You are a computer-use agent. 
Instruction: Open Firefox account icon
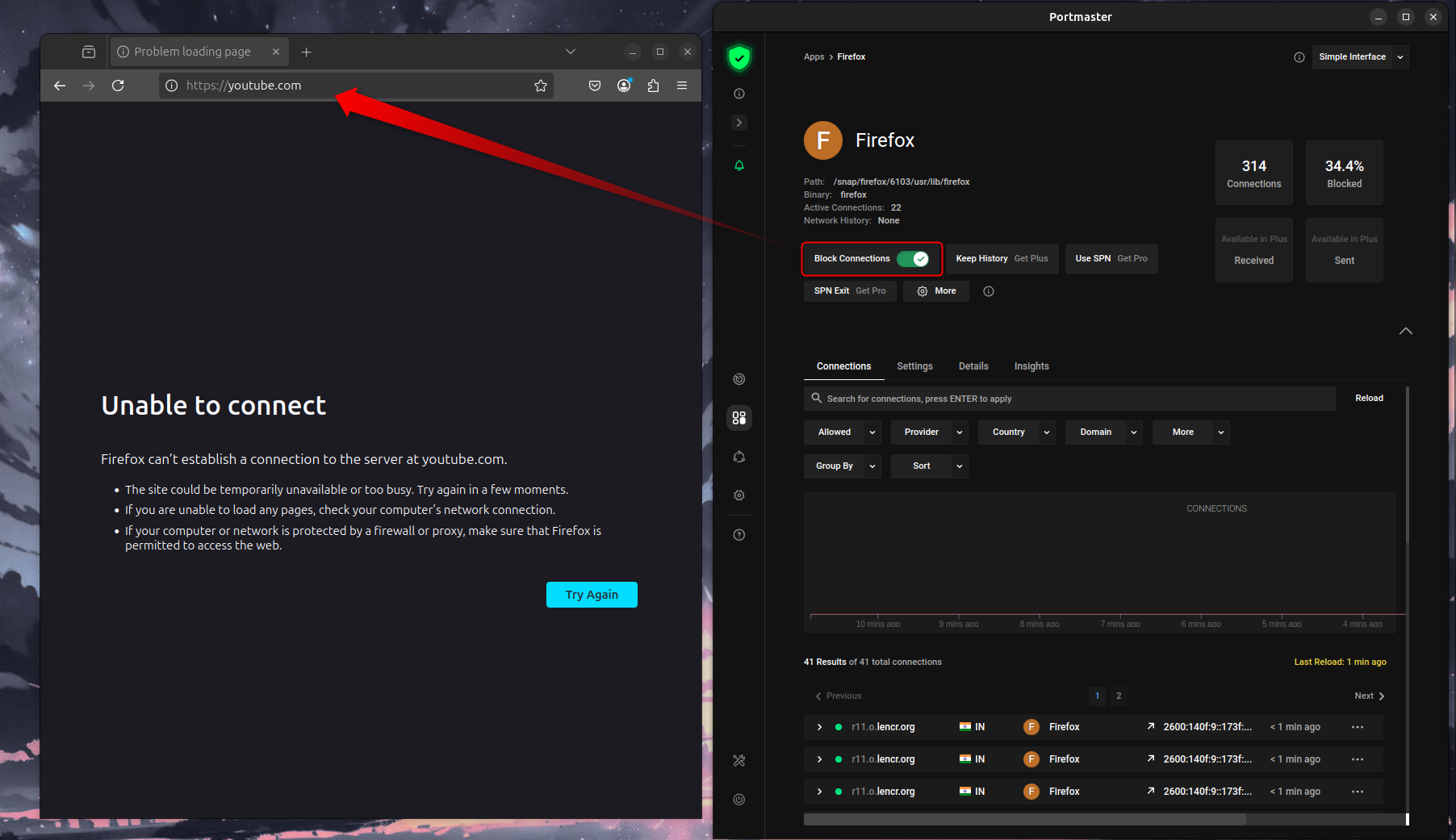click(624, 86)
